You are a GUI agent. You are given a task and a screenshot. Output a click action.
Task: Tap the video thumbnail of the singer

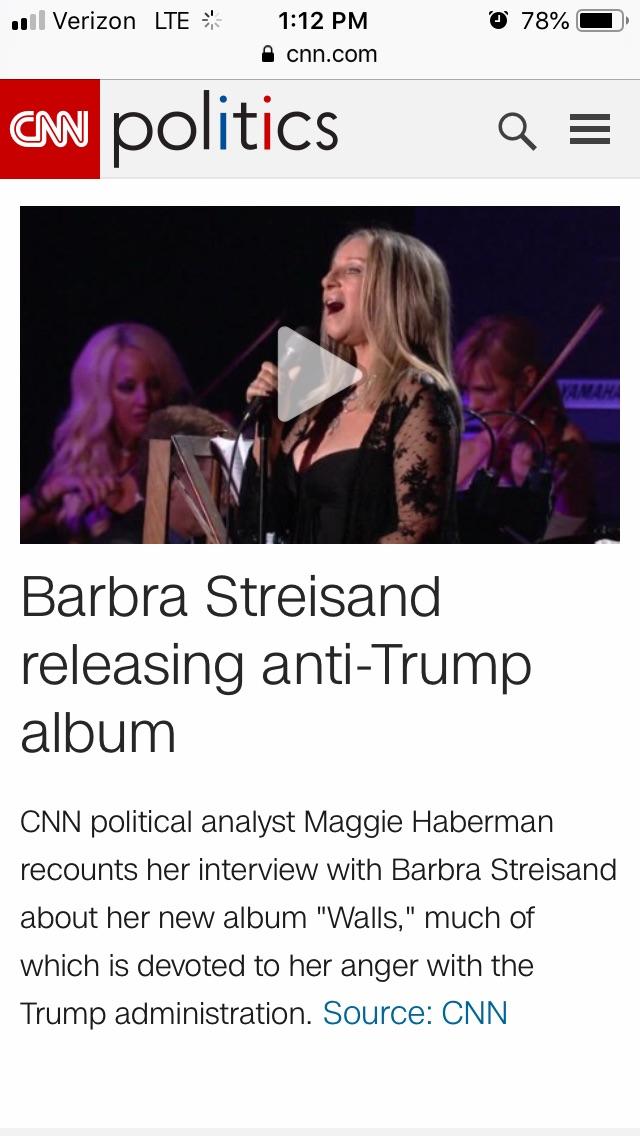(320, 374)
